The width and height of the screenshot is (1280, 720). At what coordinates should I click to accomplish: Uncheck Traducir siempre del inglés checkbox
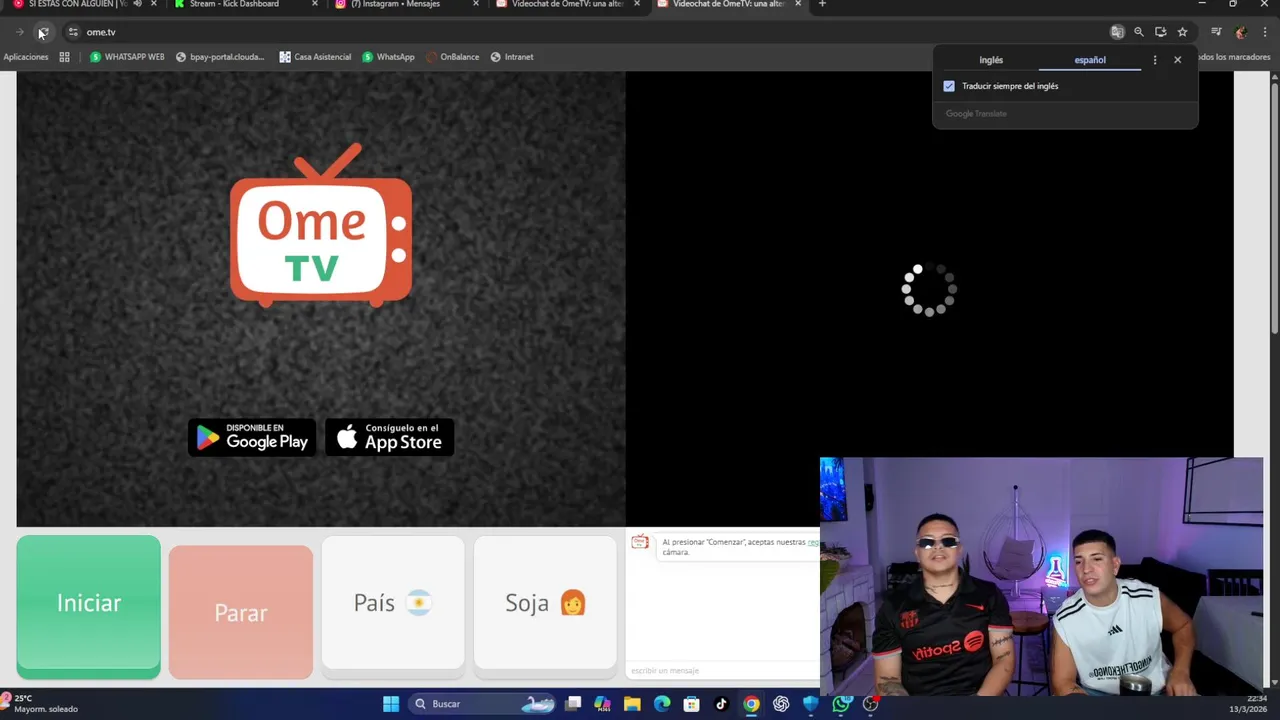pyautogui.click(x=949, y=86)
